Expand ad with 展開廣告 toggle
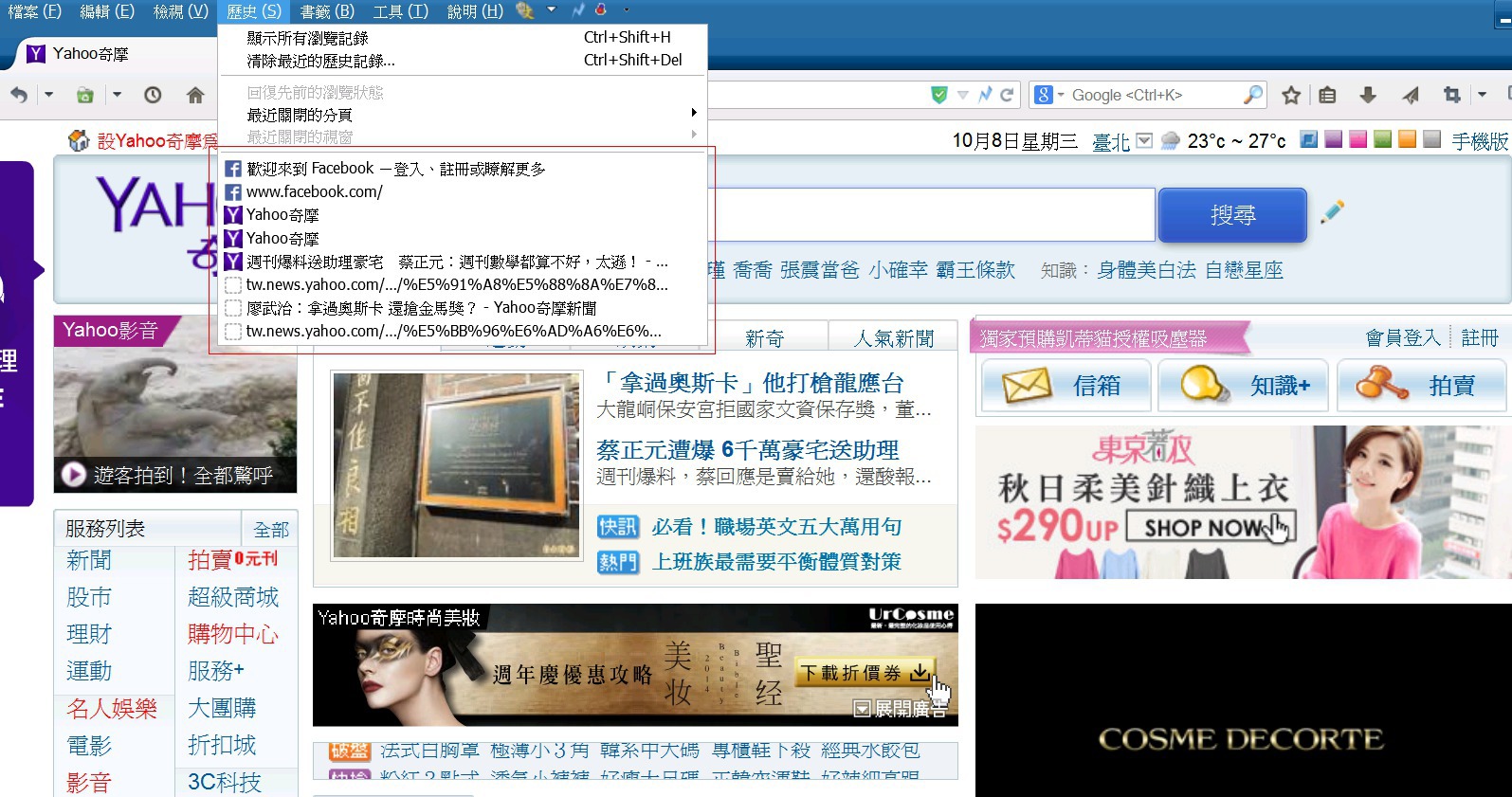1512x797 pixels. [x=900, y=709]
